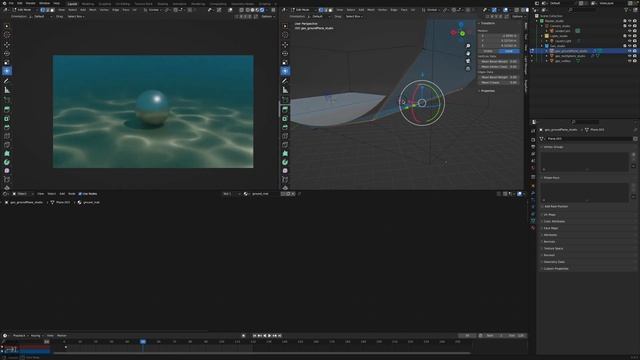640x360 pixels.
Task: Enable edge select mode in left viewport header
Action: click(47, 10)
